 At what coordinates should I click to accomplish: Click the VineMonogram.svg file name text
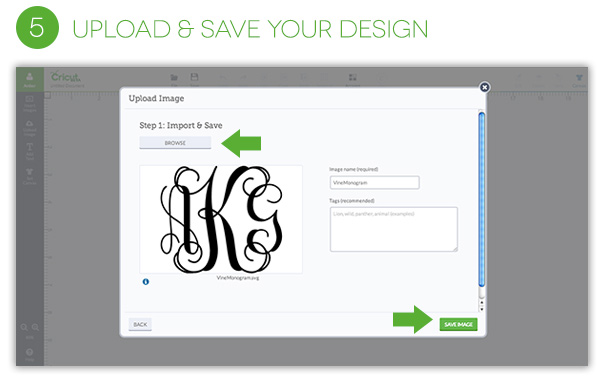coord(238,278)
